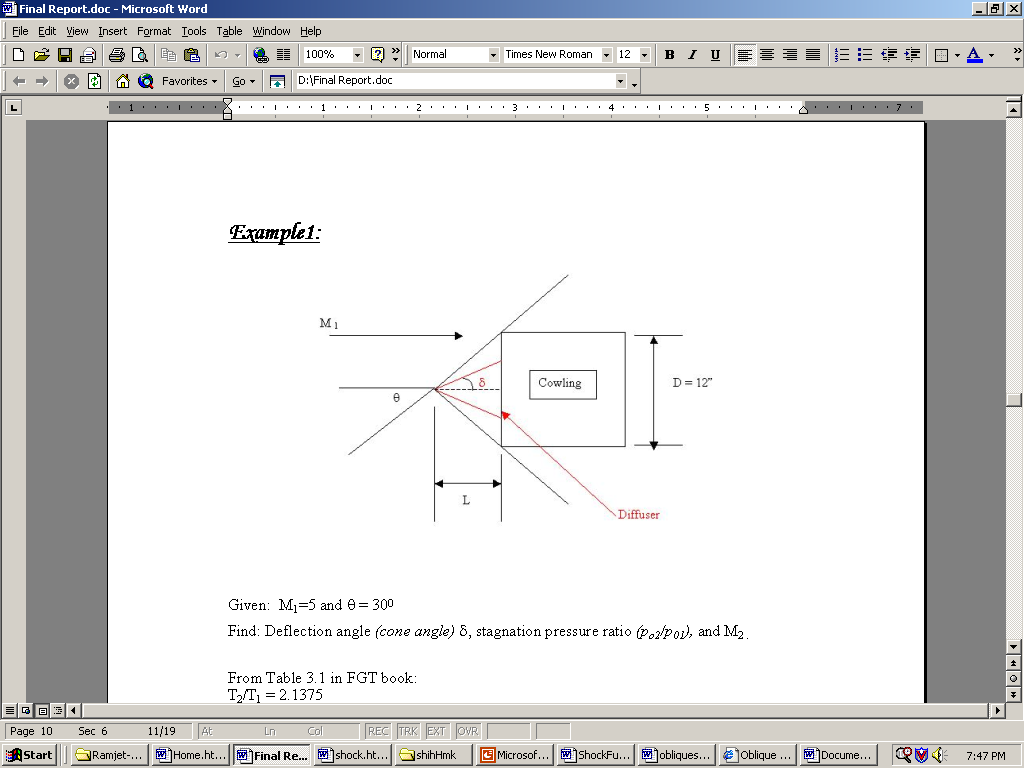Undo the last action
Screen dimensions: 1024x768
(221, 55)
